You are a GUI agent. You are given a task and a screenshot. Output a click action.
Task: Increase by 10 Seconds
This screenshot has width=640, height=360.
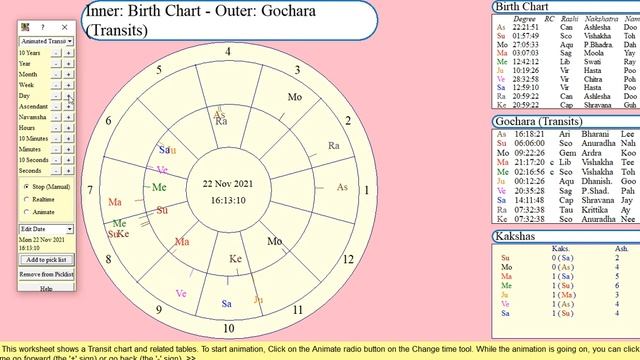(69, 160)
